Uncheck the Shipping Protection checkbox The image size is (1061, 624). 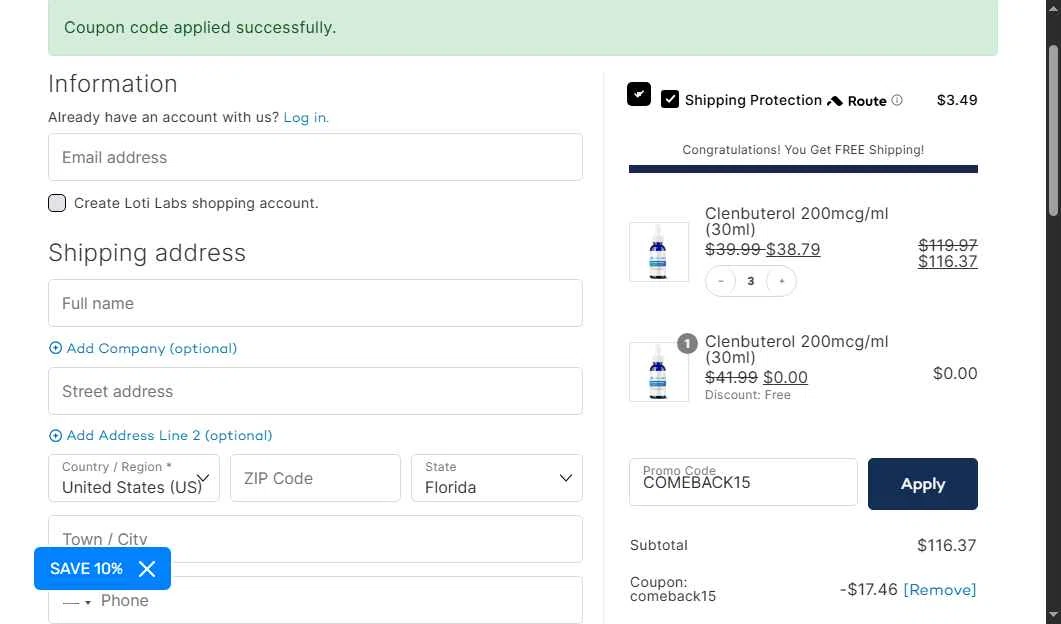click(669, 99)
